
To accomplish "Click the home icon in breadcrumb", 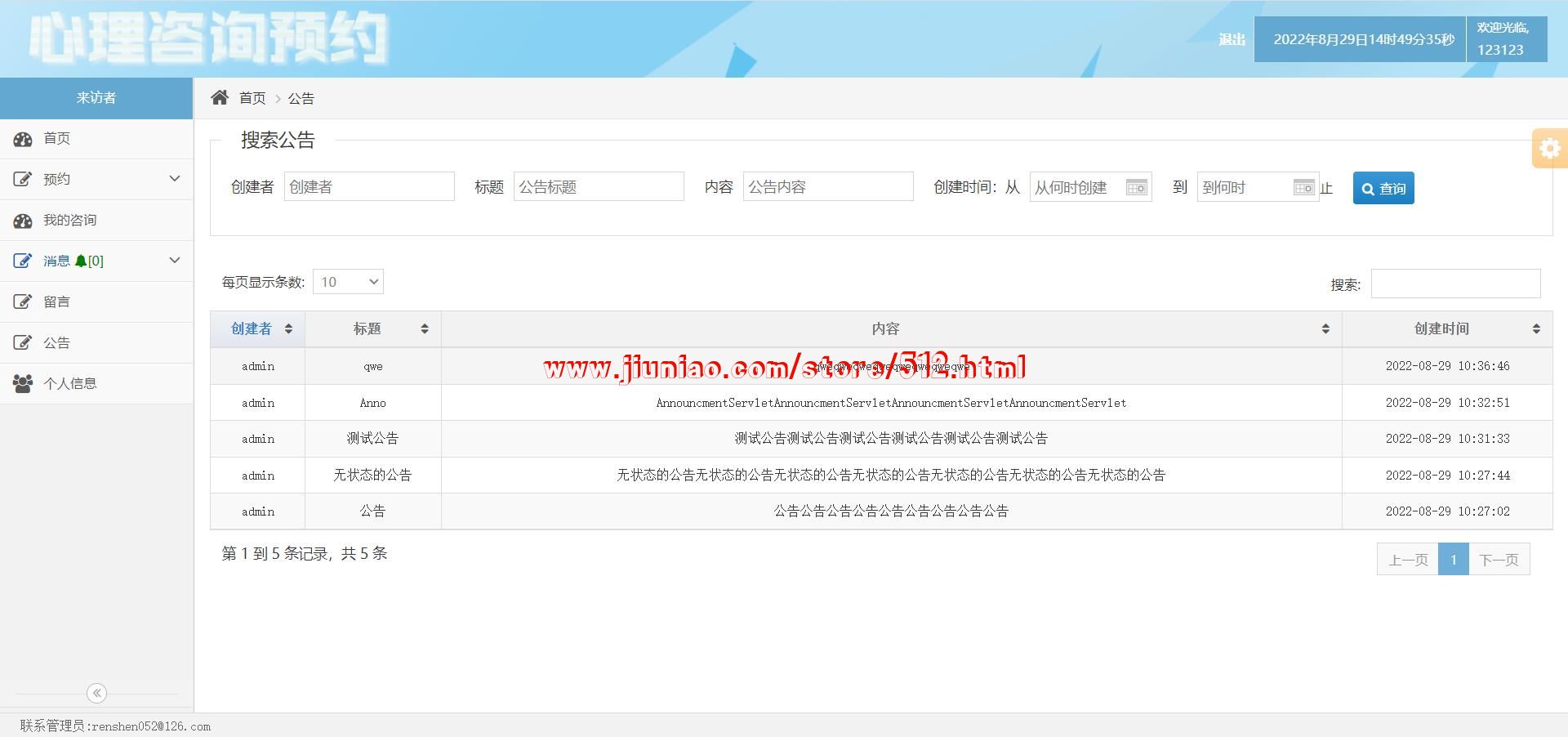I will pyautogui.click(x=219, y=98).
